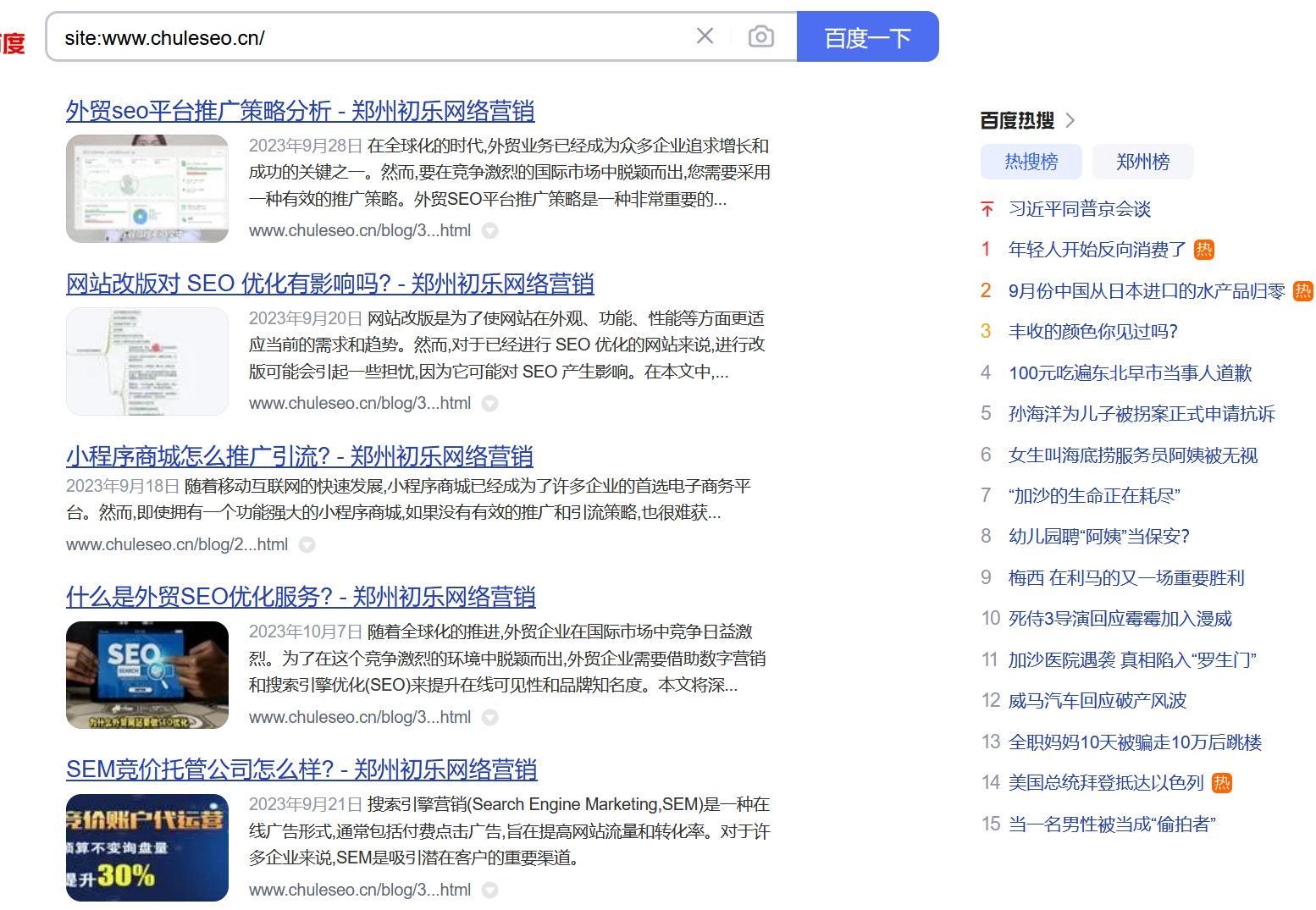Viewport: 1316px width, 910px height.
Task: Open hot search 孙海洋为儿子被拐案正式申请抗诉
Action: tap(1142, 414)
